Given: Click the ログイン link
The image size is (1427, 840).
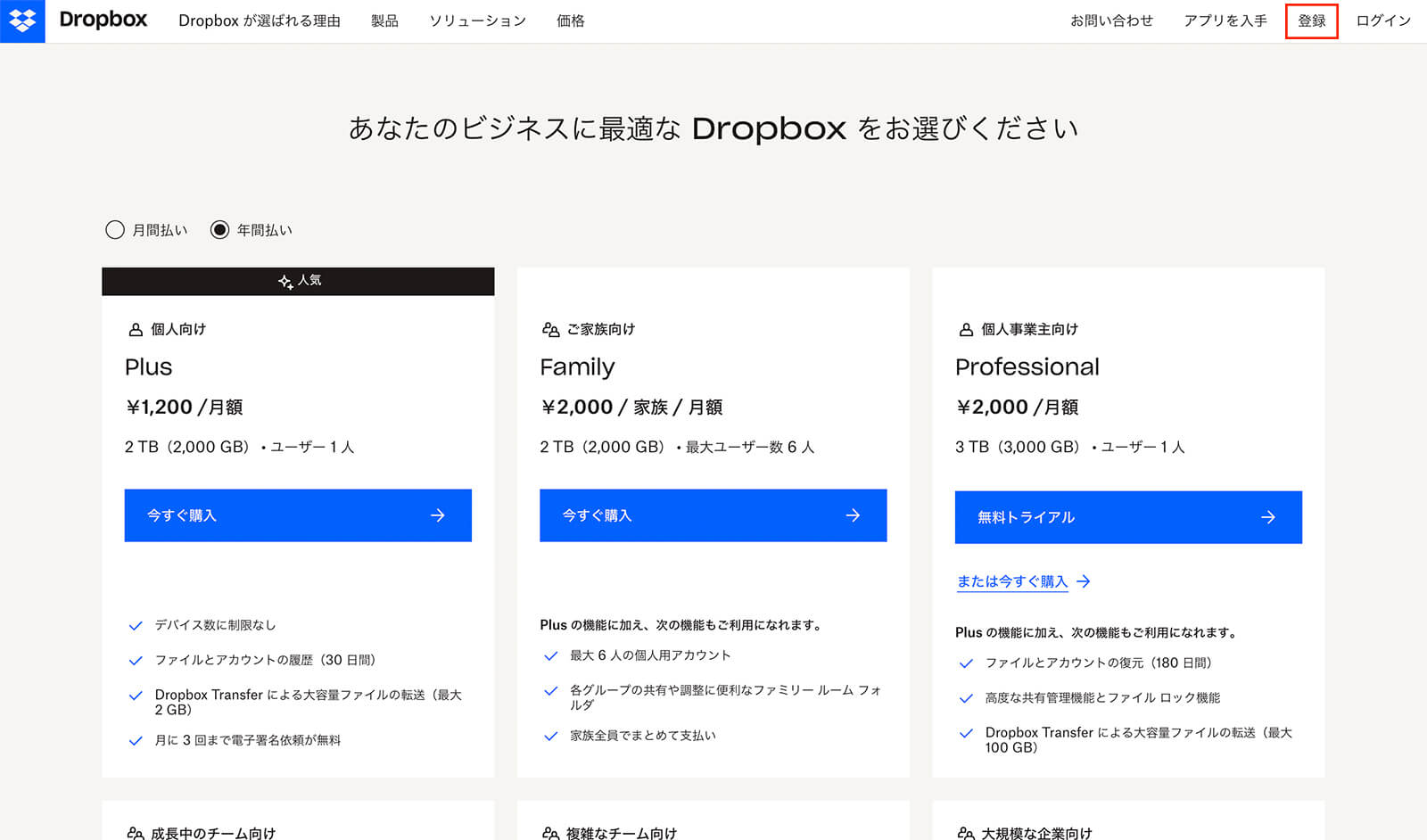Looking at the screenshot, I should click(1383, 21).
